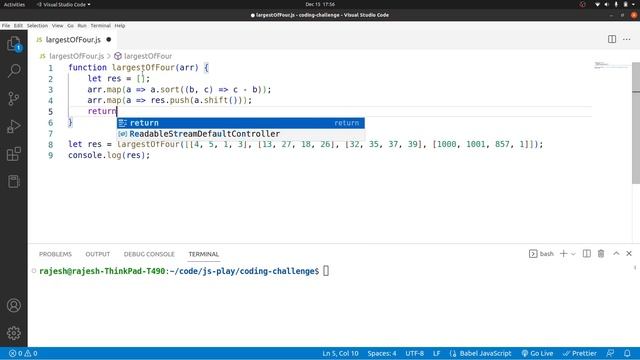640x360 pixels.
Task: Open the Ubuntu Activities overview
Action: (x=14, y=4)
